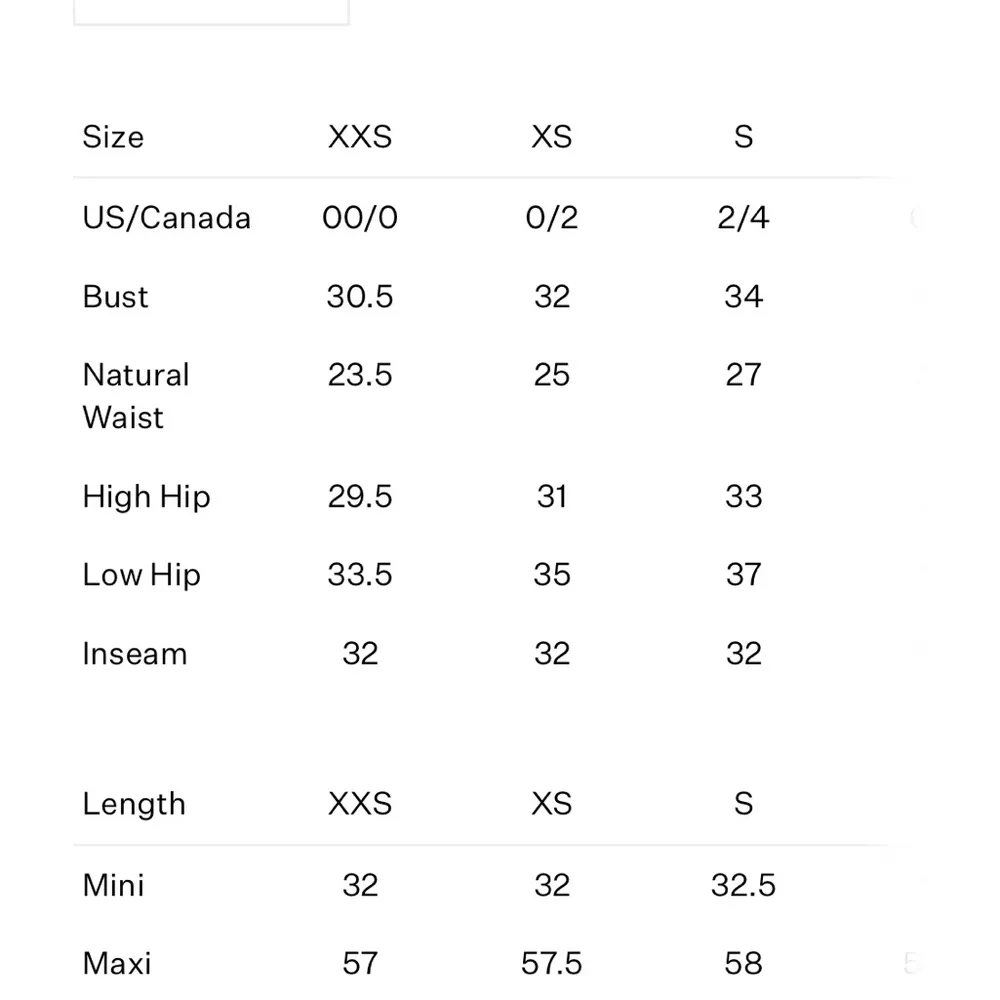
Task: Click the Size row header label
Action: tap(113, 137)
